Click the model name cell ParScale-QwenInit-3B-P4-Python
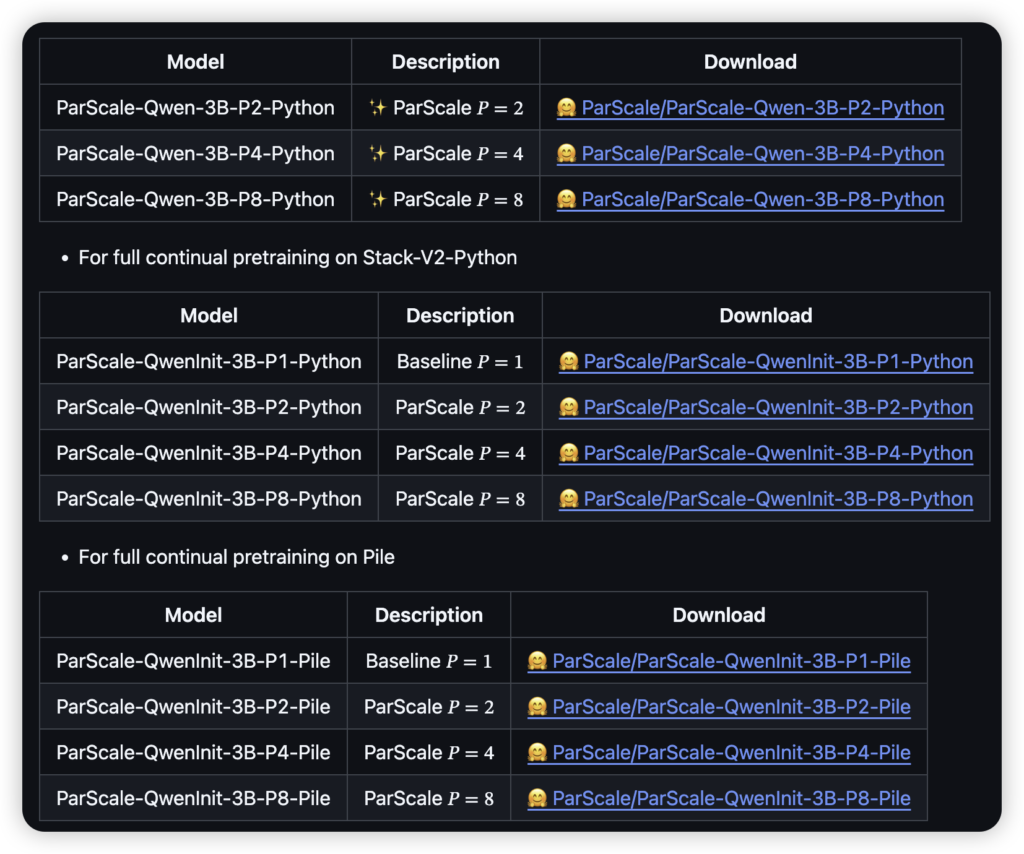This screenshot has width=1024, height=854. [x=209, y=453]
